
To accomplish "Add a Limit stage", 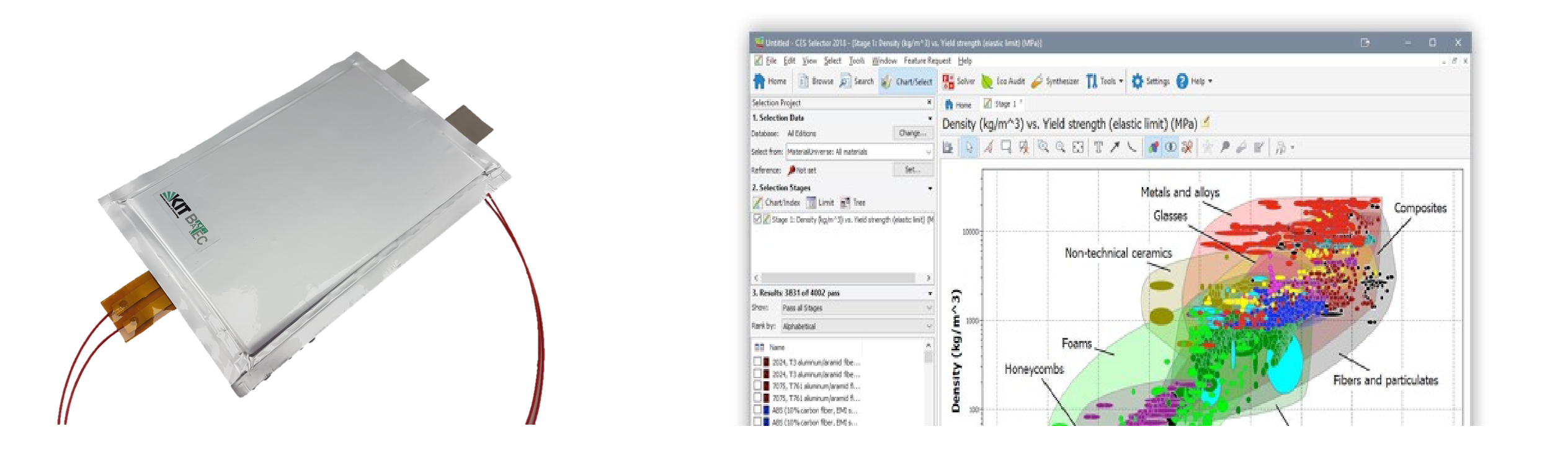I will (820, 202).
